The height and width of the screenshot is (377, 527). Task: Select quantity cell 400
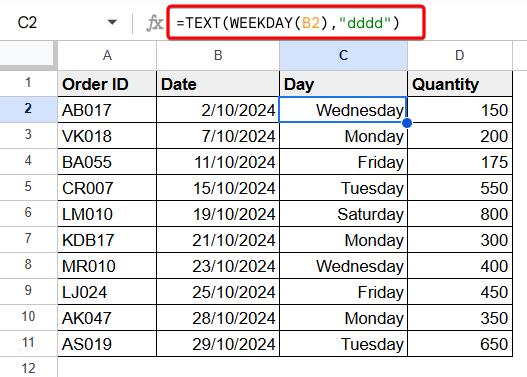(x=460, y=266)
